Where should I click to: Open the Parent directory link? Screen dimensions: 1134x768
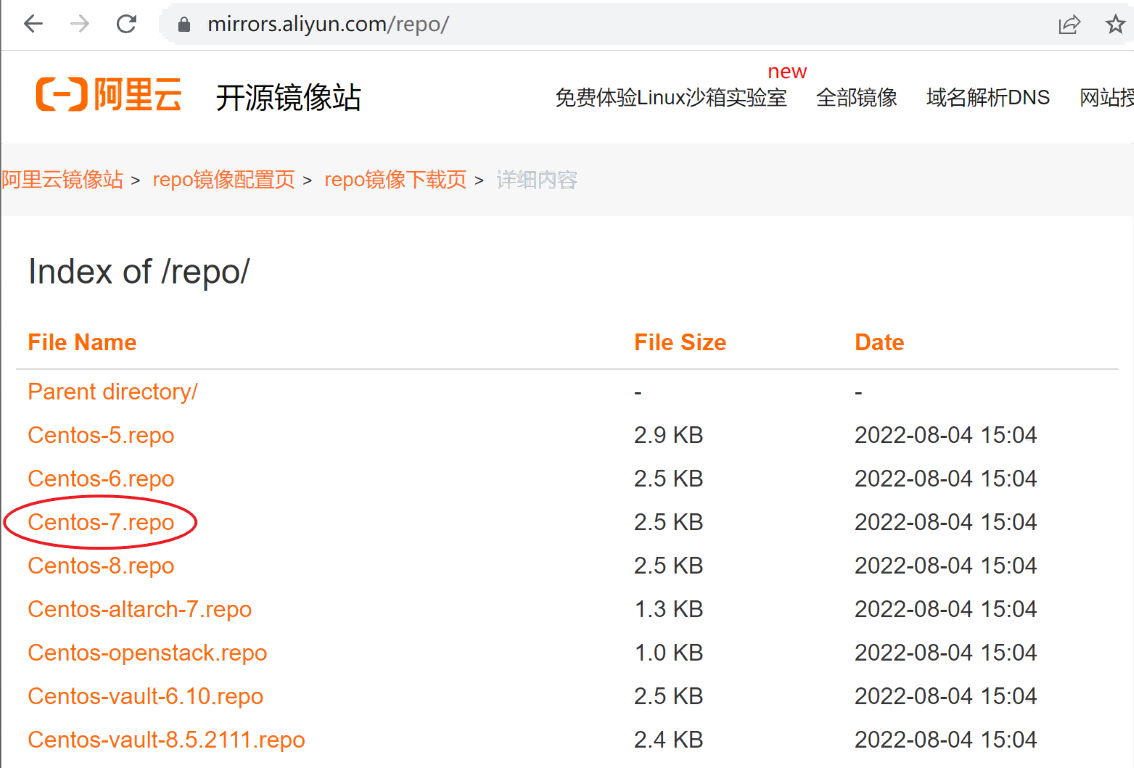pos(112,392)
